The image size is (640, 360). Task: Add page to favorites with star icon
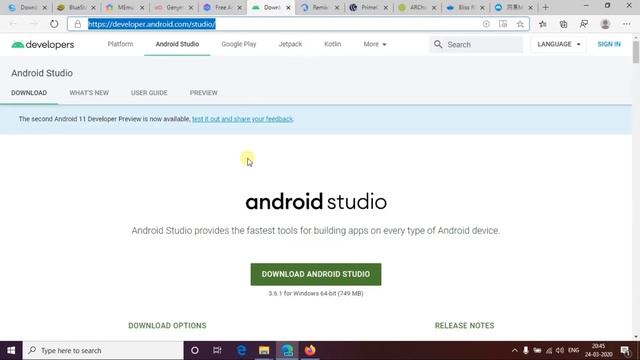[520, 24]
